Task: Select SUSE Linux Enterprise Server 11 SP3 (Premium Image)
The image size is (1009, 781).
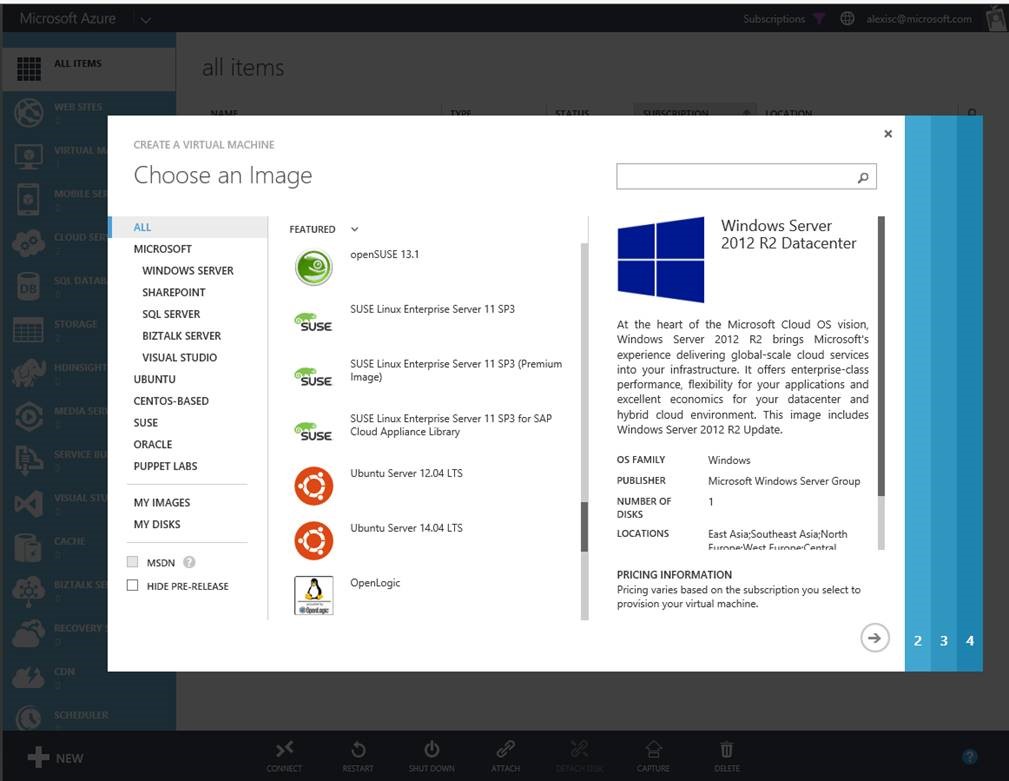Action: [x=456, y=371]
